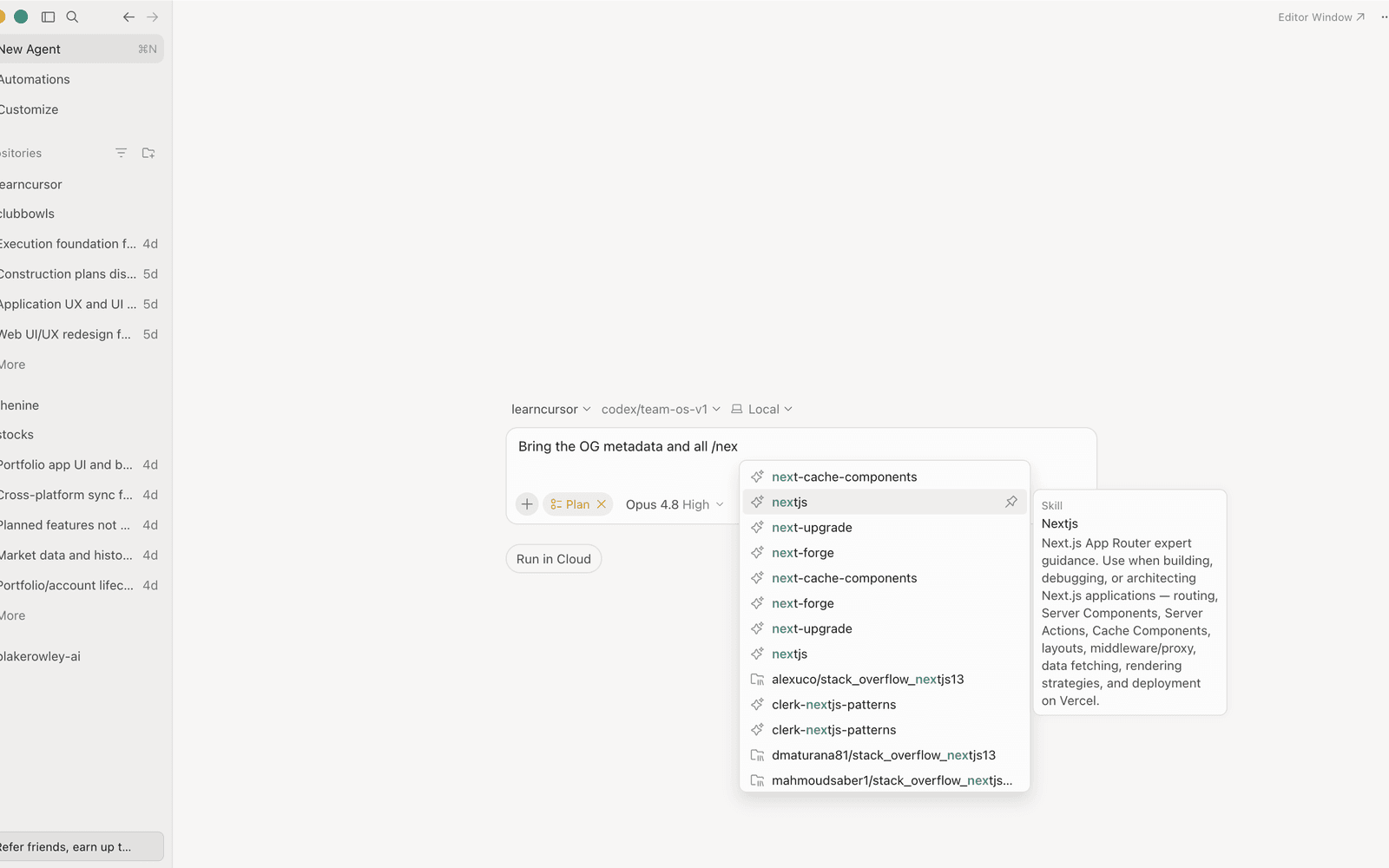The width and height of the screenshot is (1389, 868).
Task: Open Application UX and UI conversation
Action: click(82, 304)
